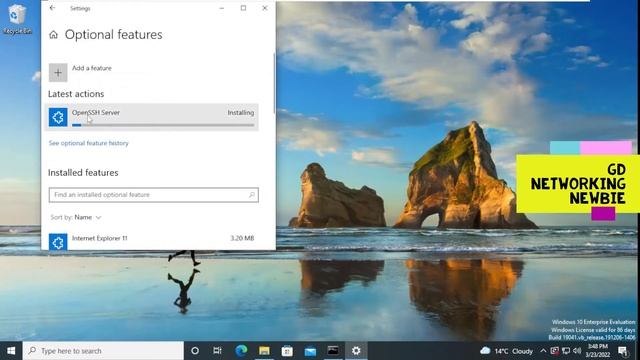Launch Microsoft Edge from the taskbar

(241, 351)
